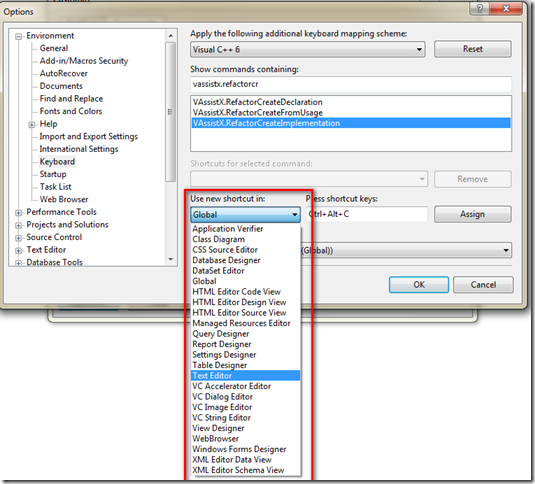Select Fonts and Colors in the tree
Image resolution: width=535 pixels, height=484 pixels.
tap(71, 111)
